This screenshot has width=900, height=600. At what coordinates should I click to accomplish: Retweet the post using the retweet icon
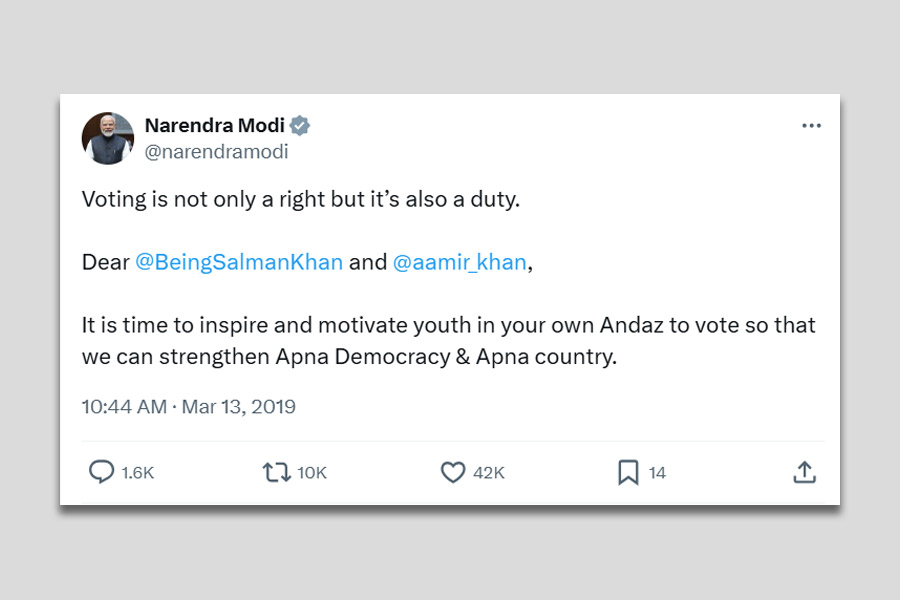(x=276, y=472)
